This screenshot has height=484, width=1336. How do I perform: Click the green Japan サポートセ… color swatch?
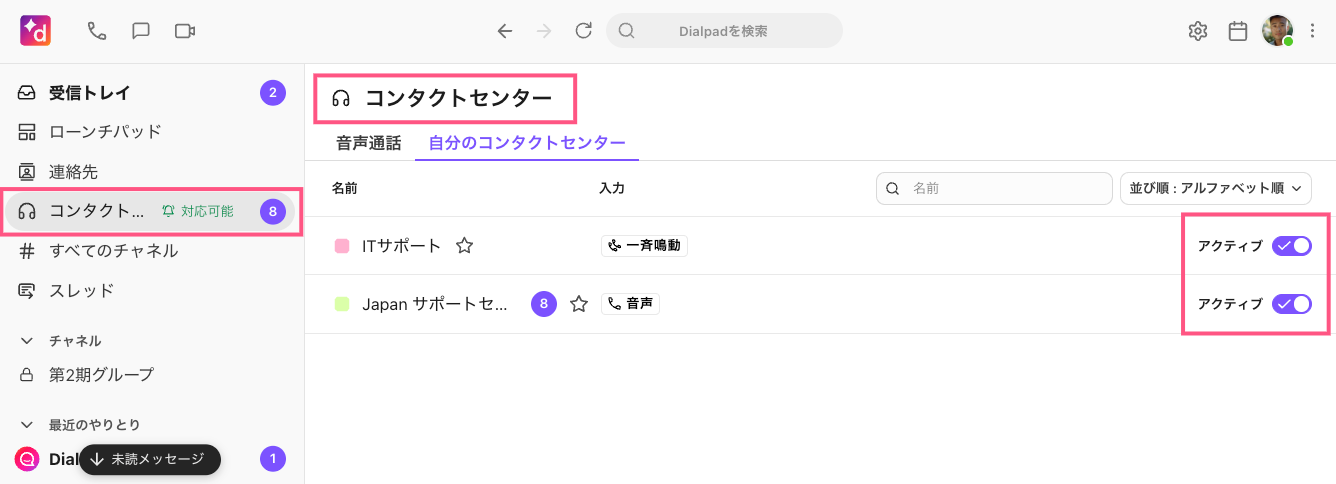[x=342, y=304]
